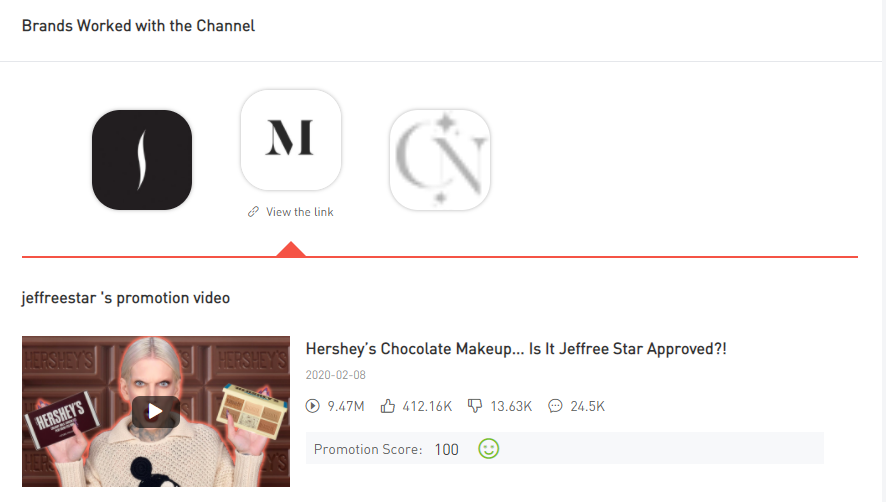The width and height of the screenshot is (886, 502).
Task: Click the '9.47M' views count
Action: pos(346,406)
